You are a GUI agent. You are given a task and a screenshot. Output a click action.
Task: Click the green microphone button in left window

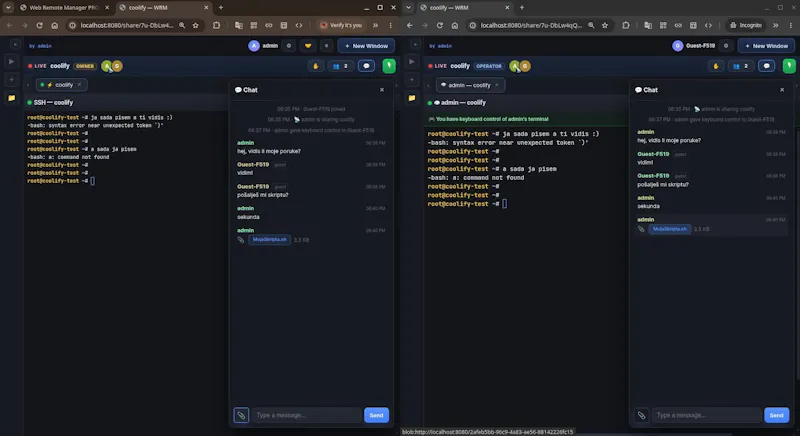coord(389,66)
